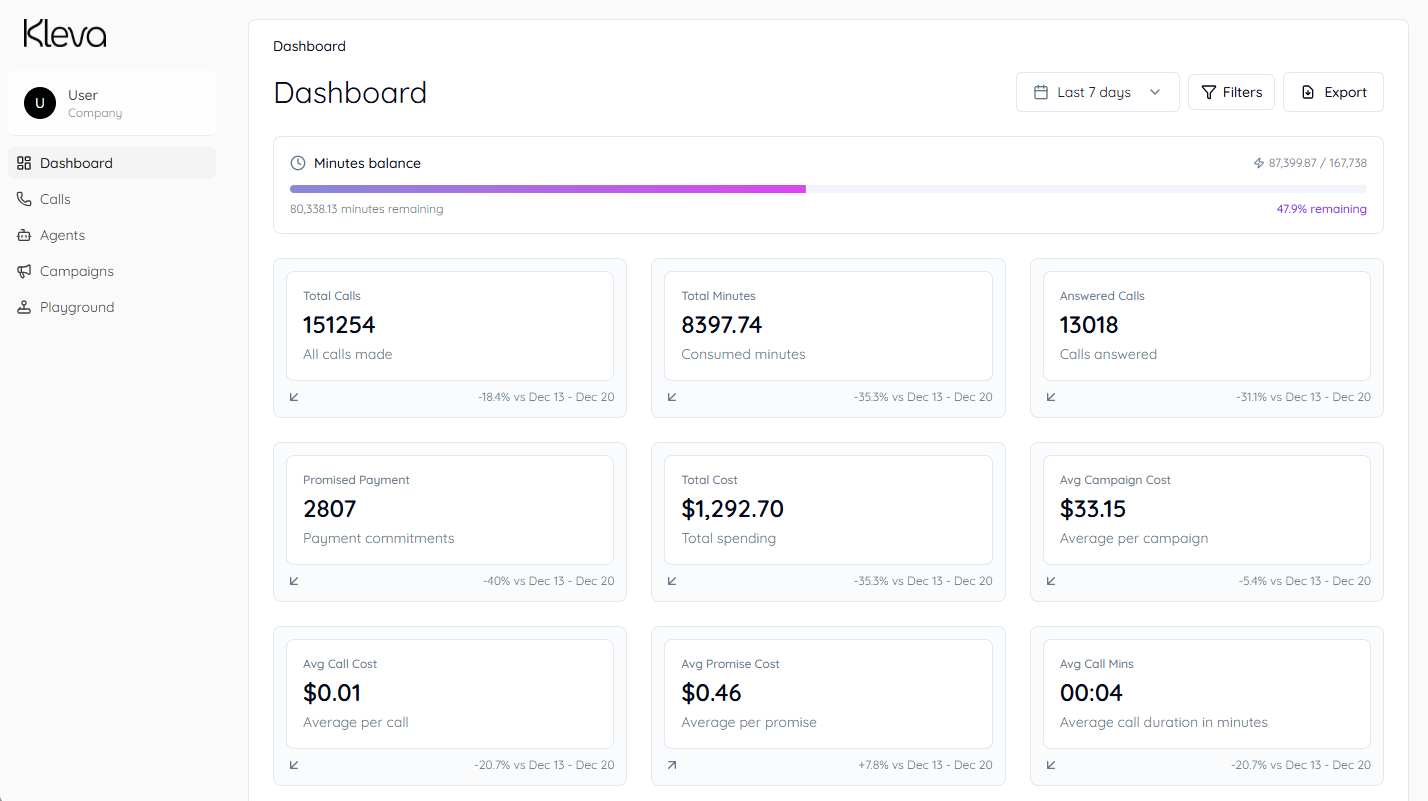Click the Agents robot icon

coord(24,235)
